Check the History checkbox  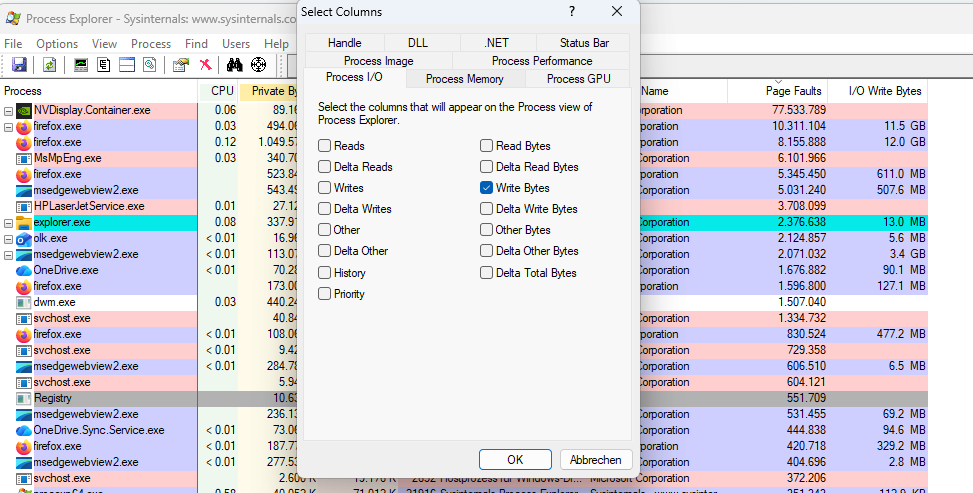pyautogui.click(x=325, y=273)
